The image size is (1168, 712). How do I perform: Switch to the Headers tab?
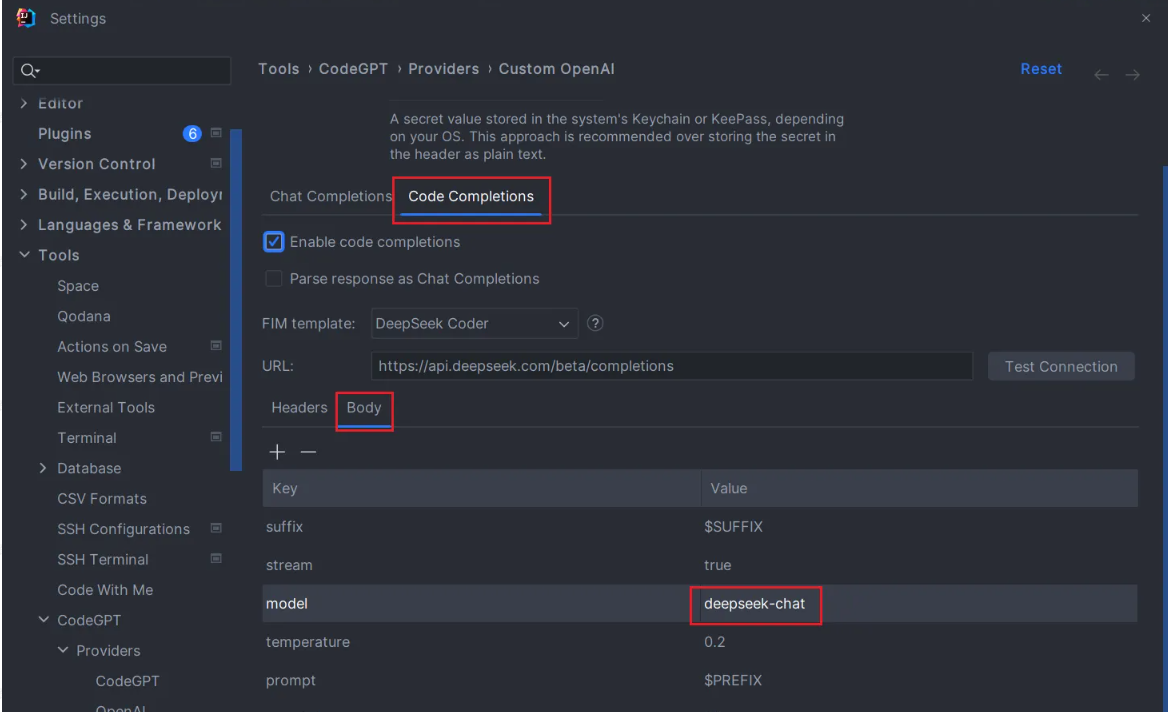[299, 407]
